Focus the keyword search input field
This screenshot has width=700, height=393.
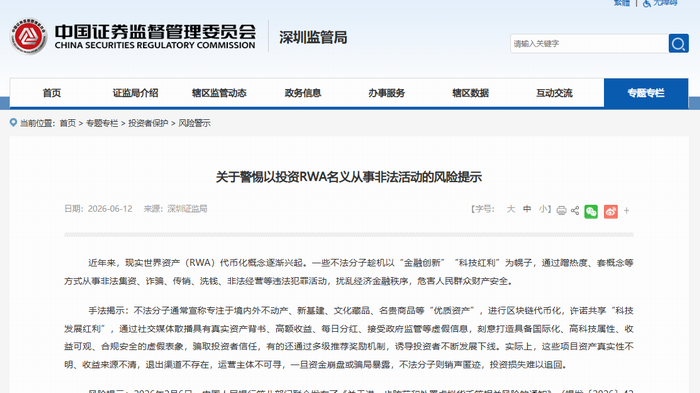pyautogui.click(x=589, y=44)
